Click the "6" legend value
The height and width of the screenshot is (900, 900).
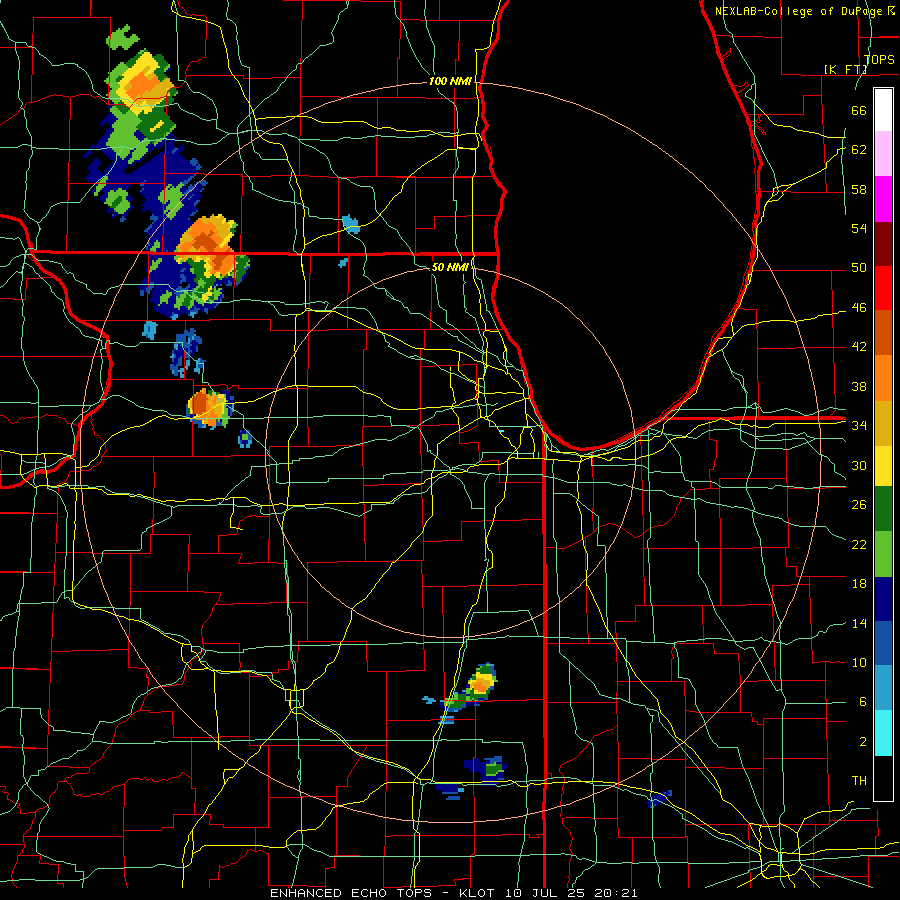pyautogui.click(x=863, y=702)
